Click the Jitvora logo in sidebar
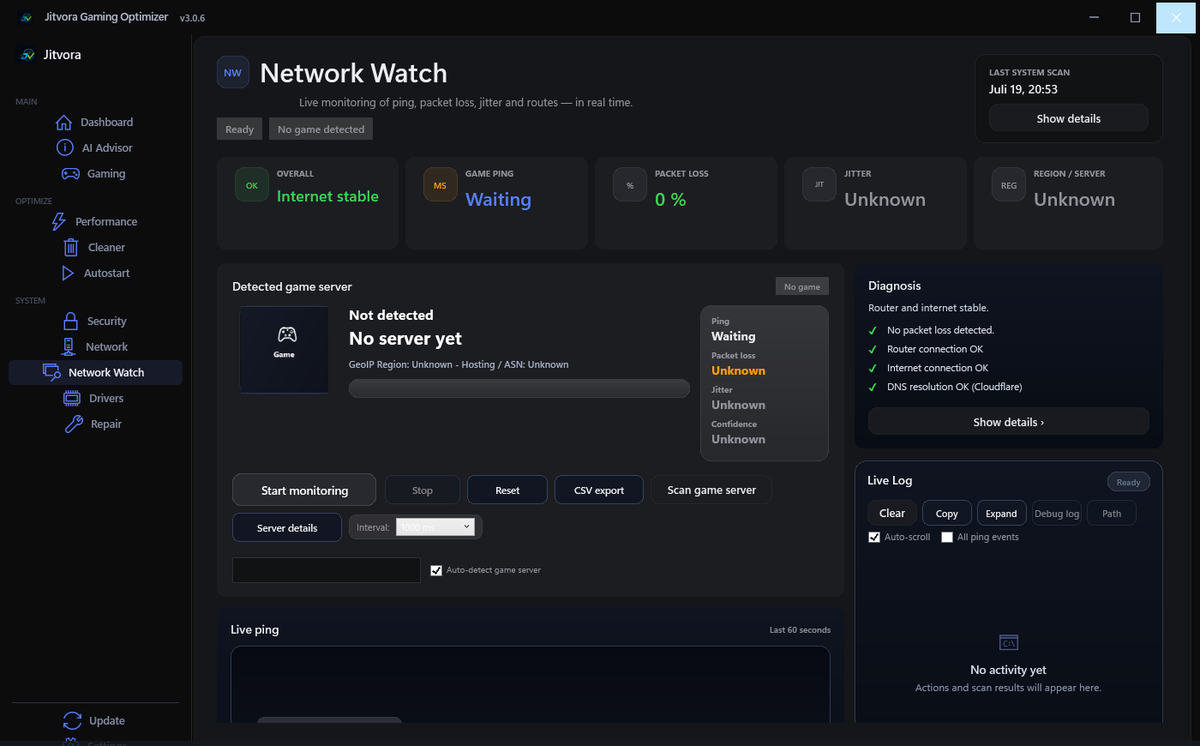This screenshot has width=1200, height=746. 28,55
